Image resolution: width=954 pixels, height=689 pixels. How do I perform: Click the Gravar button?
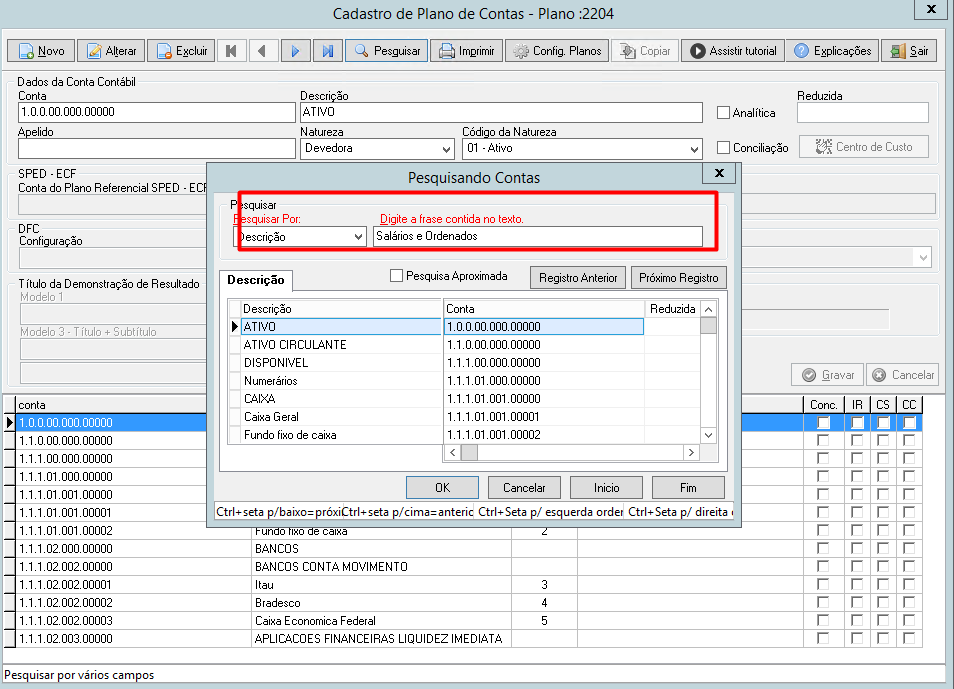click(827, 375)
